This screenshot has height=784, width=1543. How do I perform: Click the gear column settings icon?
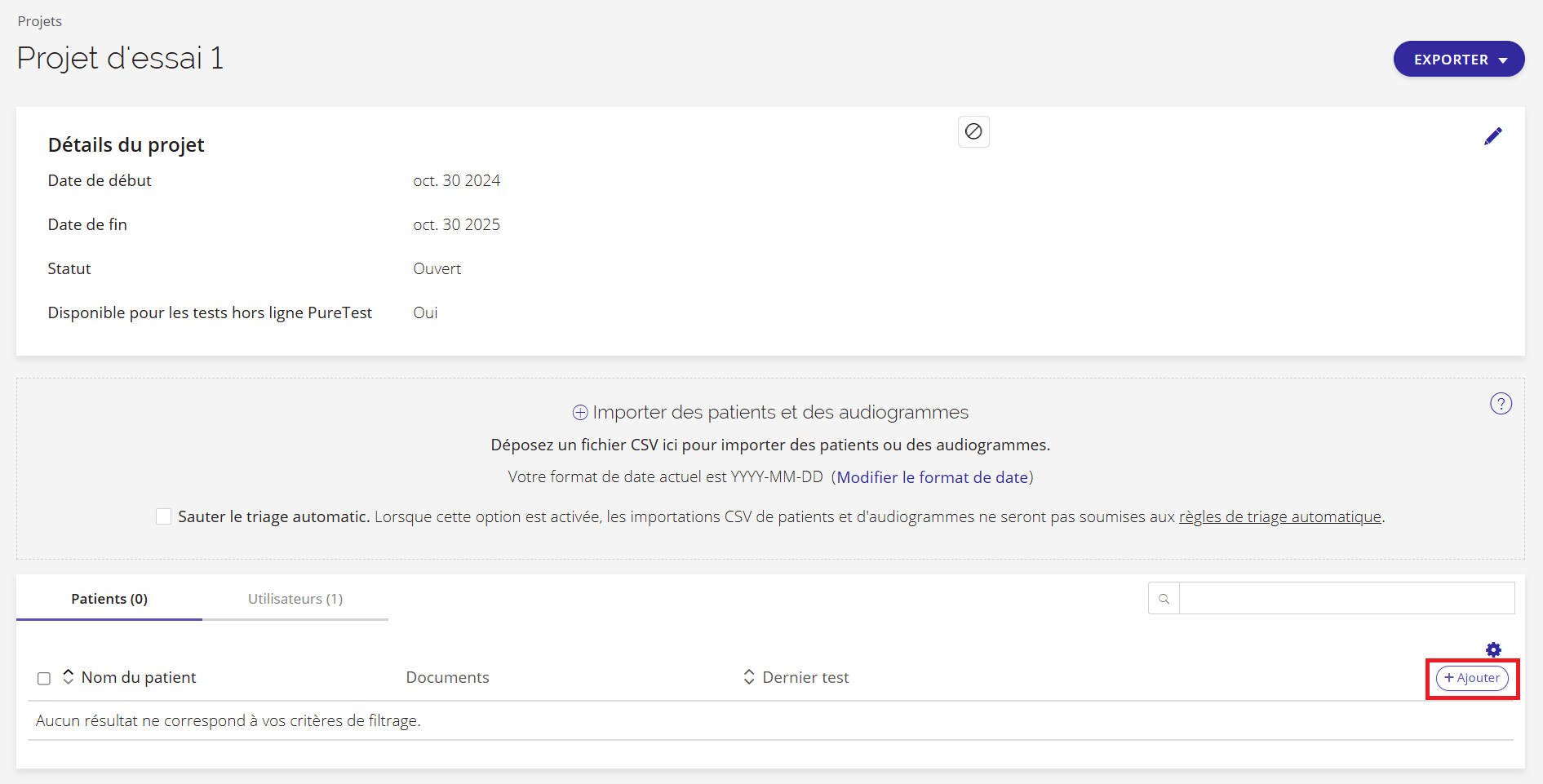point(1493,649)
